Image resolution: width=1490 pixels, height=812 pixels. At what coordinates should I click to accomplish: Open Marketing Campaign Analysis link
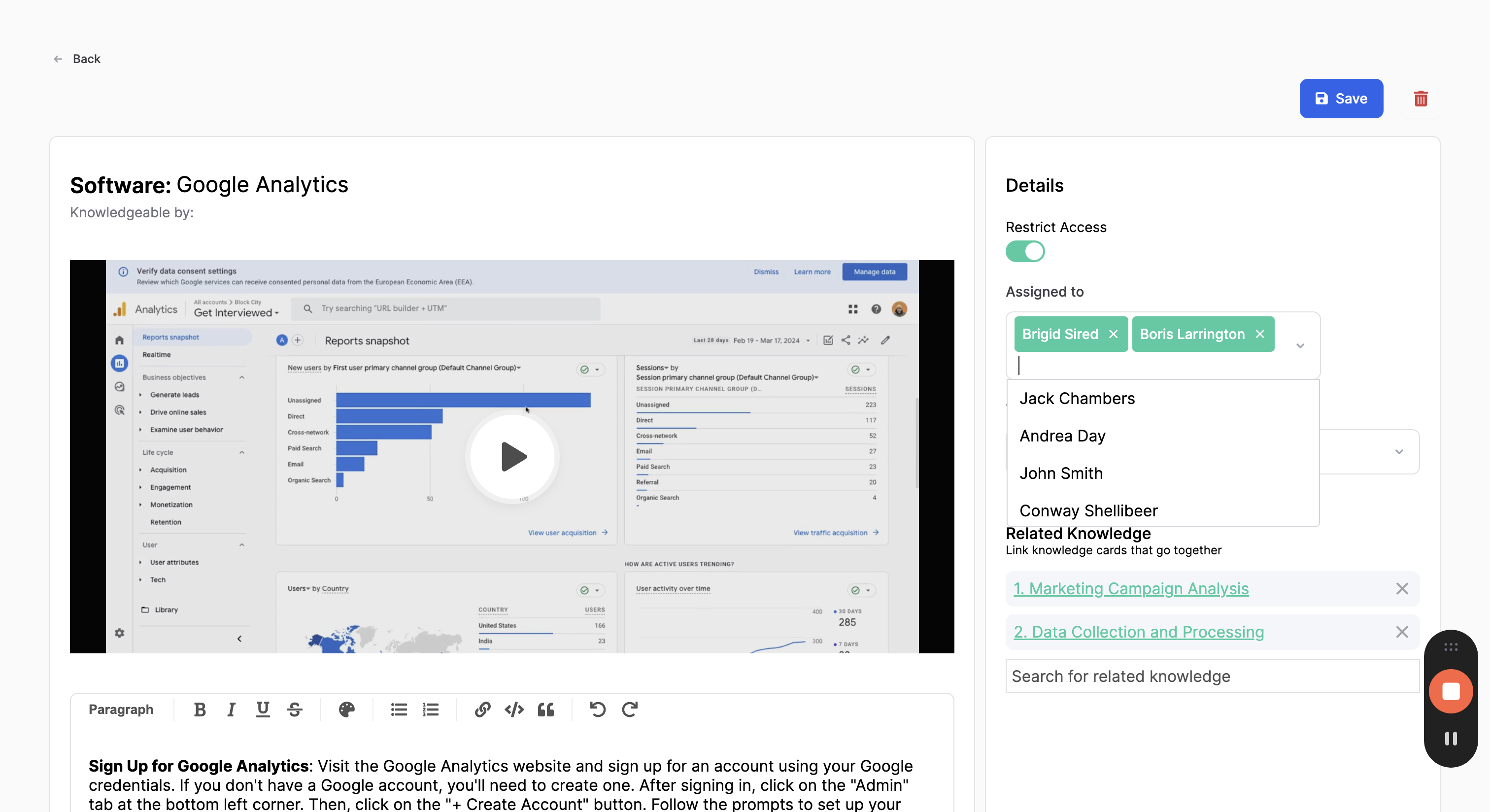(x=1131, y=588)
